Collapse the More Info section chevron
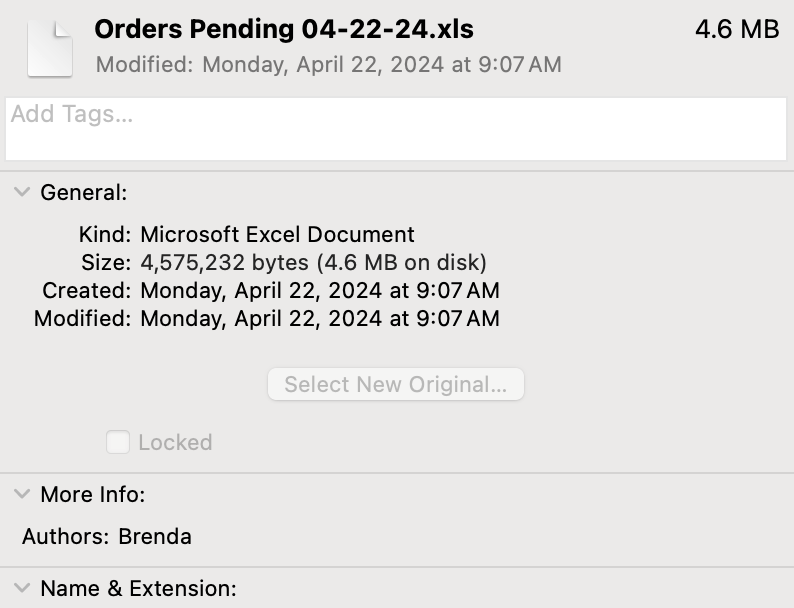794x608 pixels. [x=22, y=494]
